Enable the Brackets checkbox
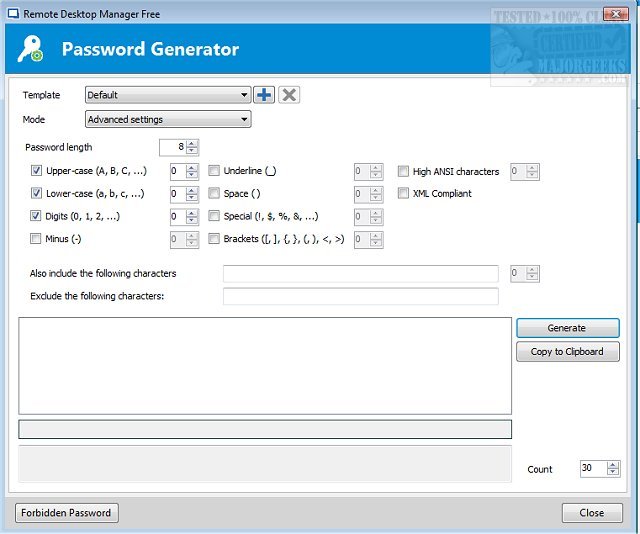This screenshot has width=640, height=534. (214, 238)
